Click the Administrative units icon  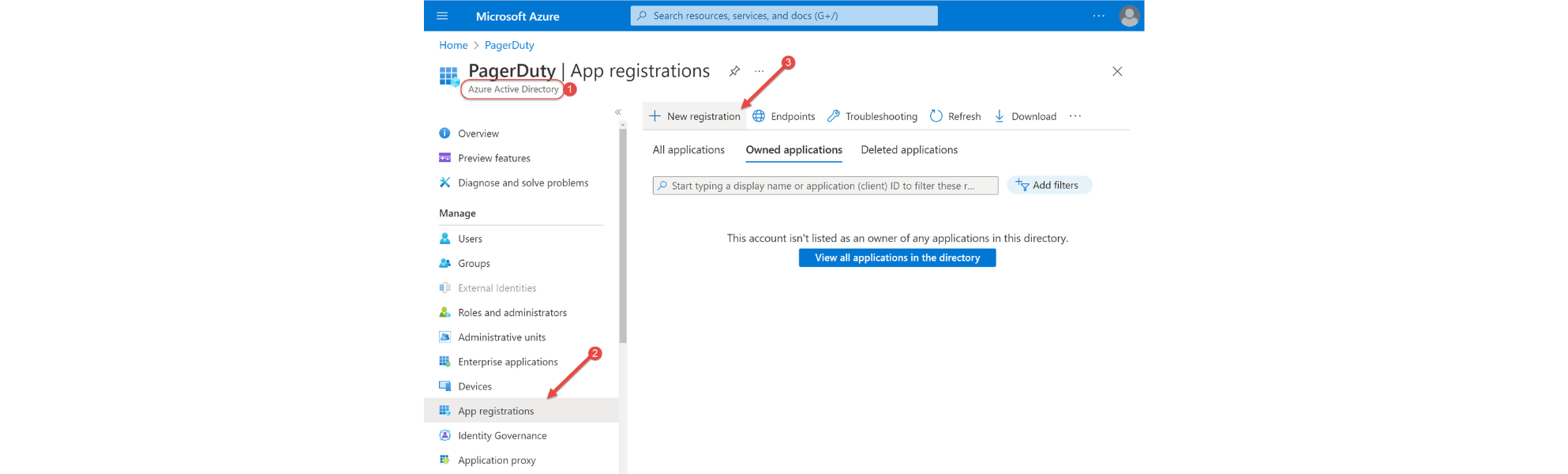point(445,337)
